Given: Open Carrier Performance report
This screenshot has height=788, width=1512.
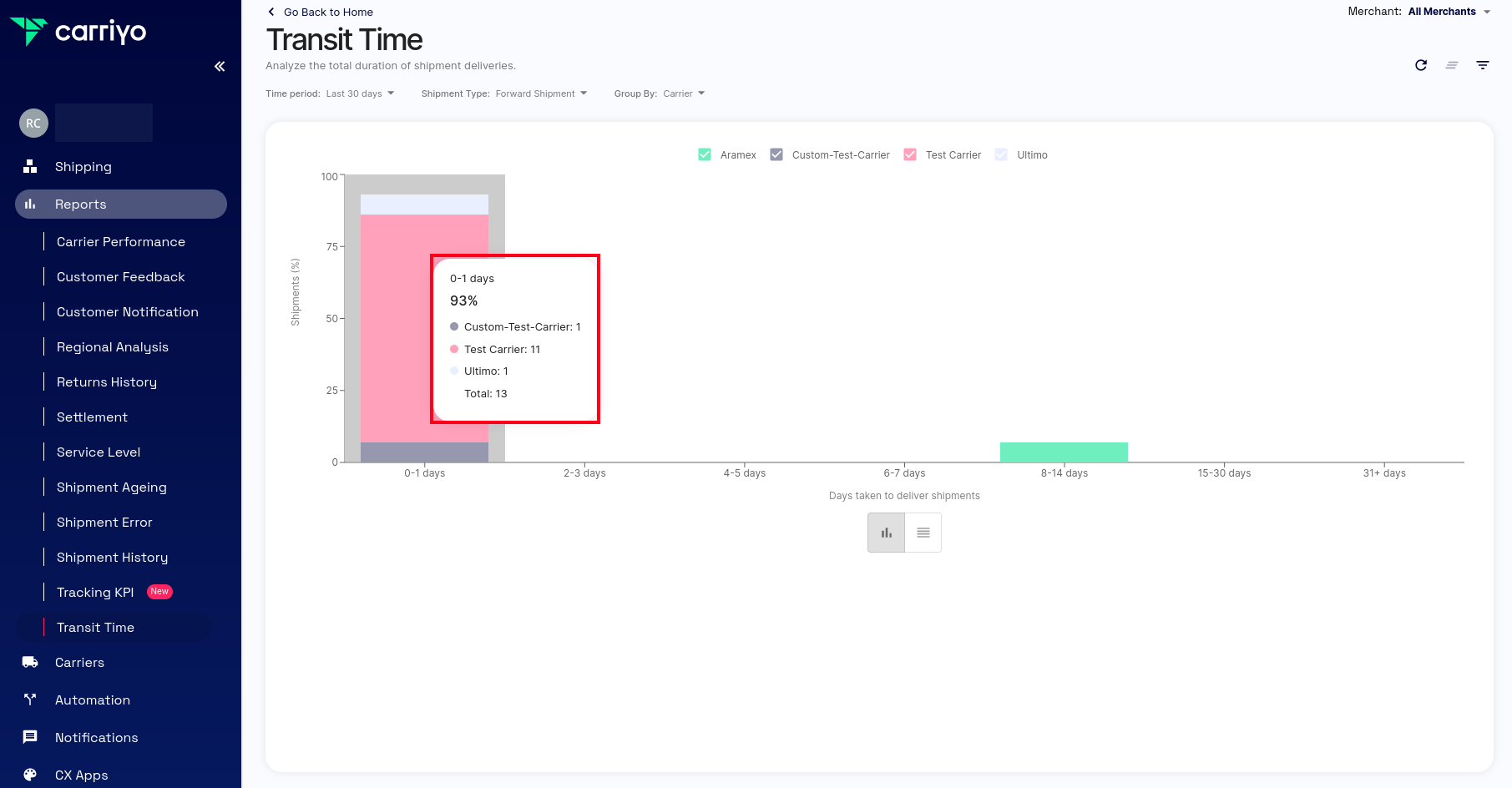Looking at the screenshot, I should click(x=121, y=241).
